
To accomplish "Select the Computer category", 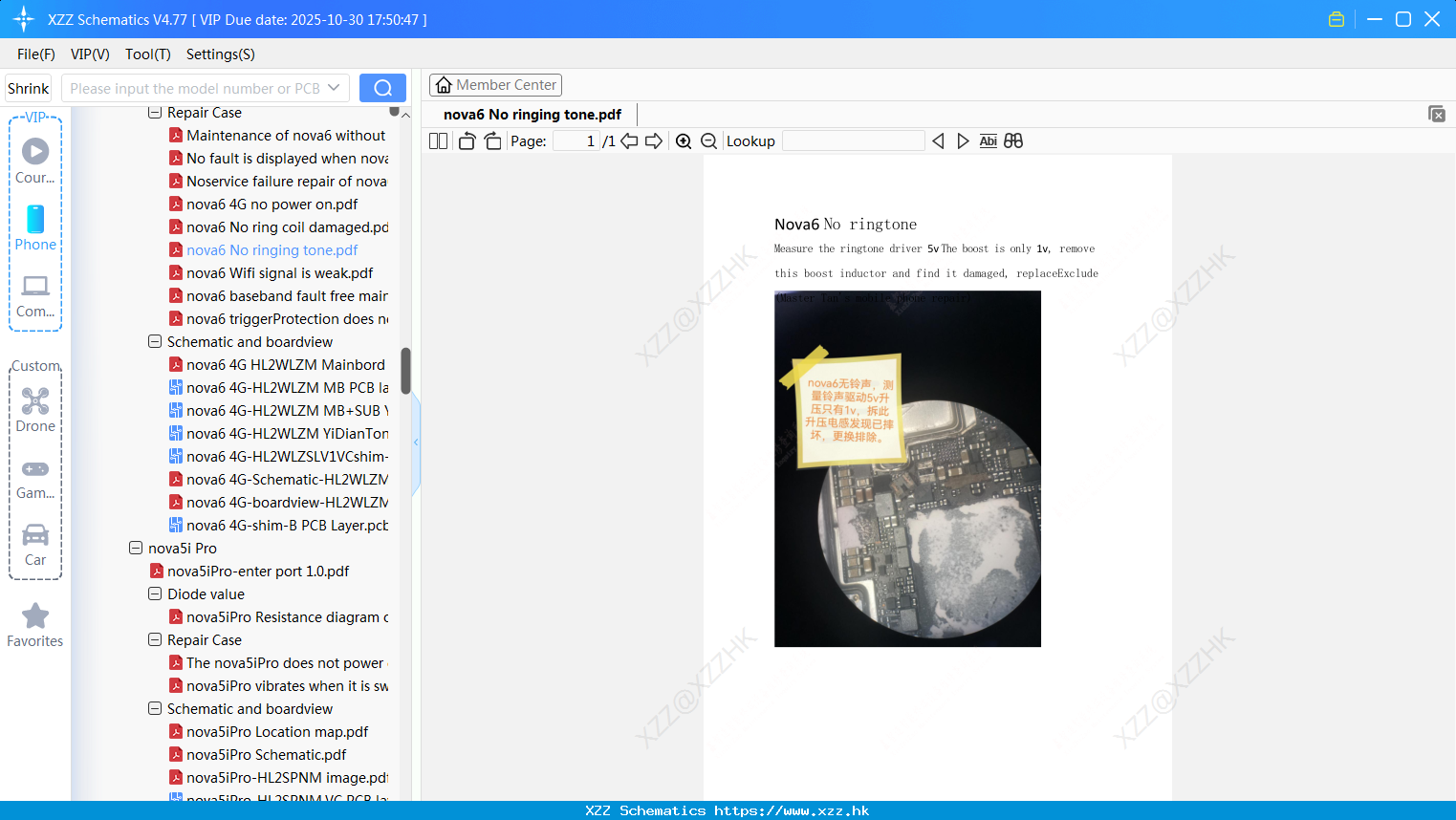I will pos(35,296).
